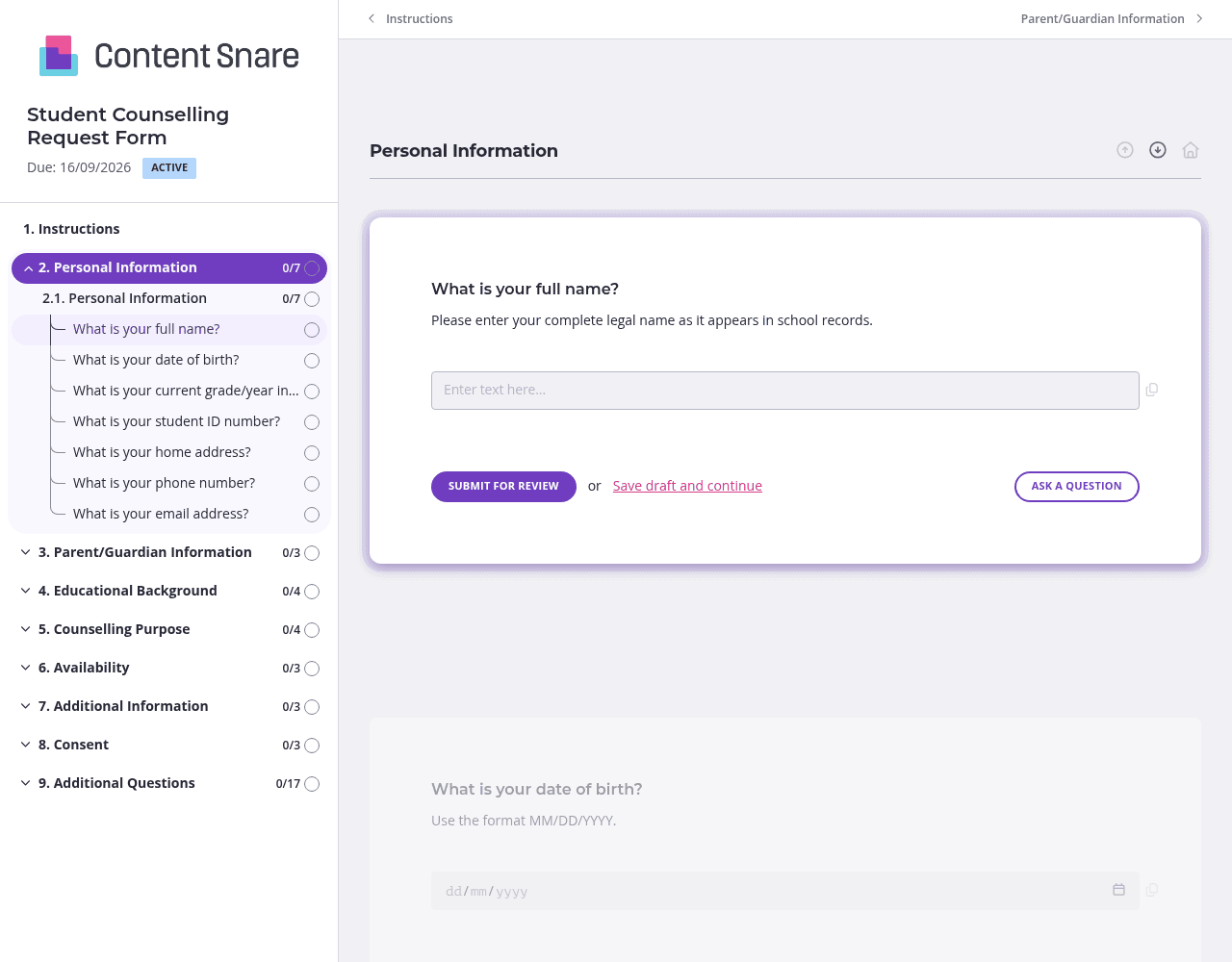1232x962 pixels.
Task: Click the back chevron beside Instructions
Action: [x=372, y=18]
